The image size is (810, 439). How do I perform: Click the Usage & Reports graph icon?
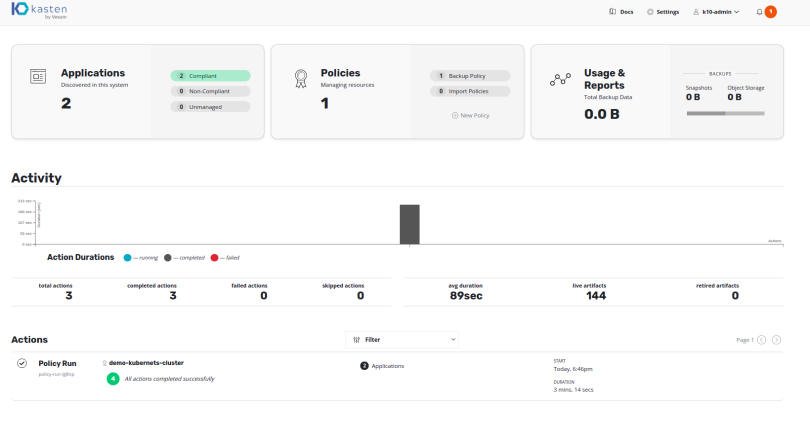pyautogui.click(x=560, y=79)
